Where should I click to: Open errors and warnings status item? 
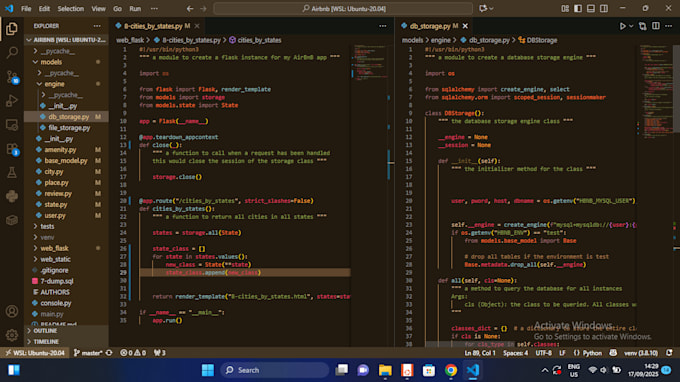point(133,353)
